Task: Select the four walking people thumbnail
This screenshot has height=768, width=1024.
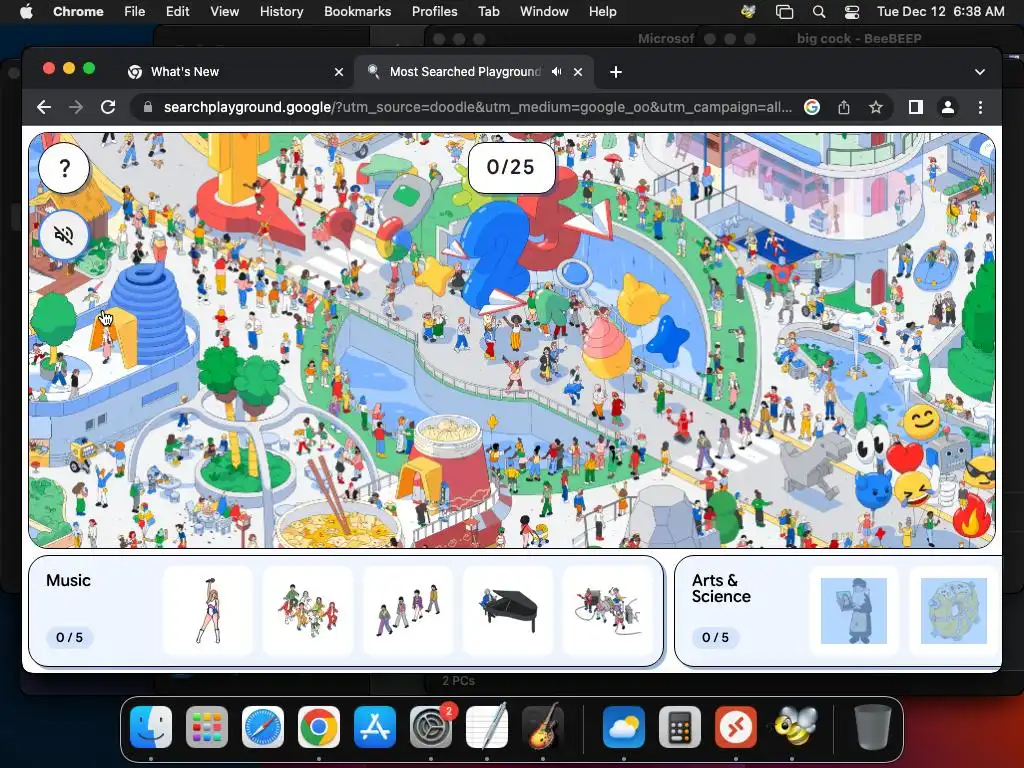Action: tap(408, 611)
